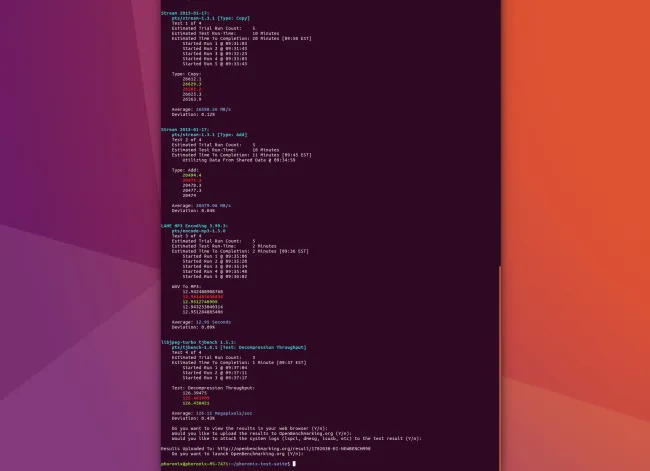Click the red WAV To MP3 result value
Image resolution: width=650 pixels, height=471 pixels.
click(203, 297)
